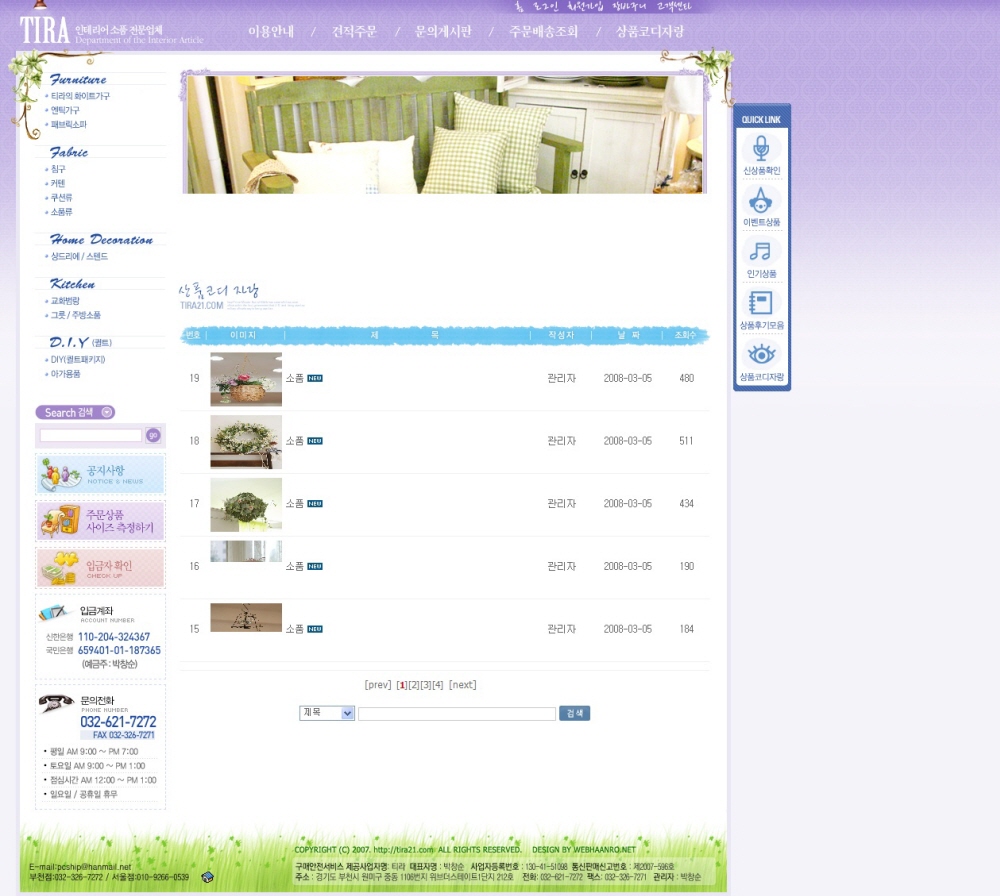Screen dimensions: 1000x896
Task: Click the 검색 button below the list
Action: (x=574, y=713)
